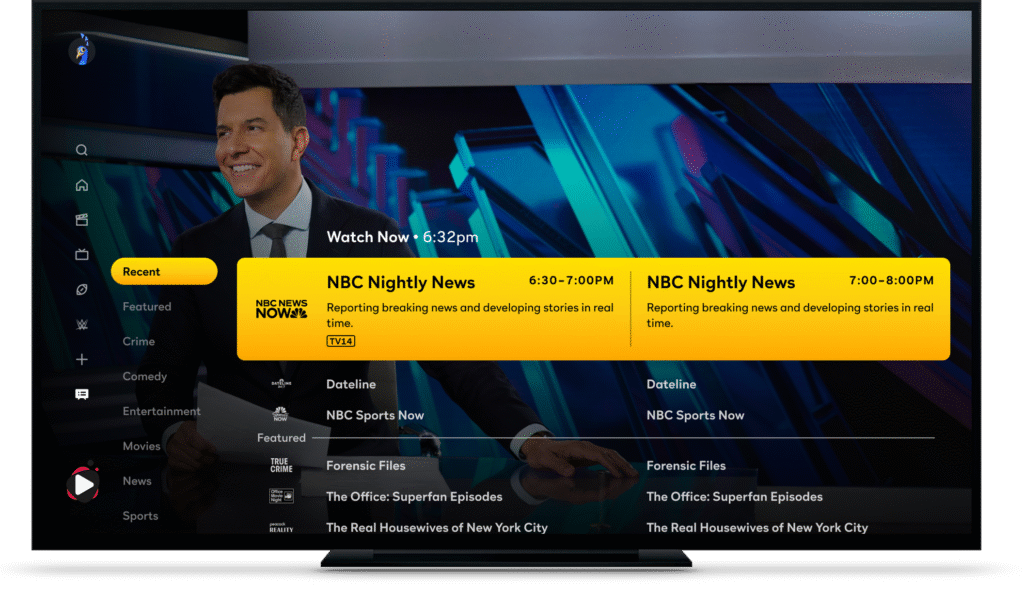Select the 7:00-8:00PM NBC Nightly News listing
The image size is (1024, 589).
click(x=790, y=307)
